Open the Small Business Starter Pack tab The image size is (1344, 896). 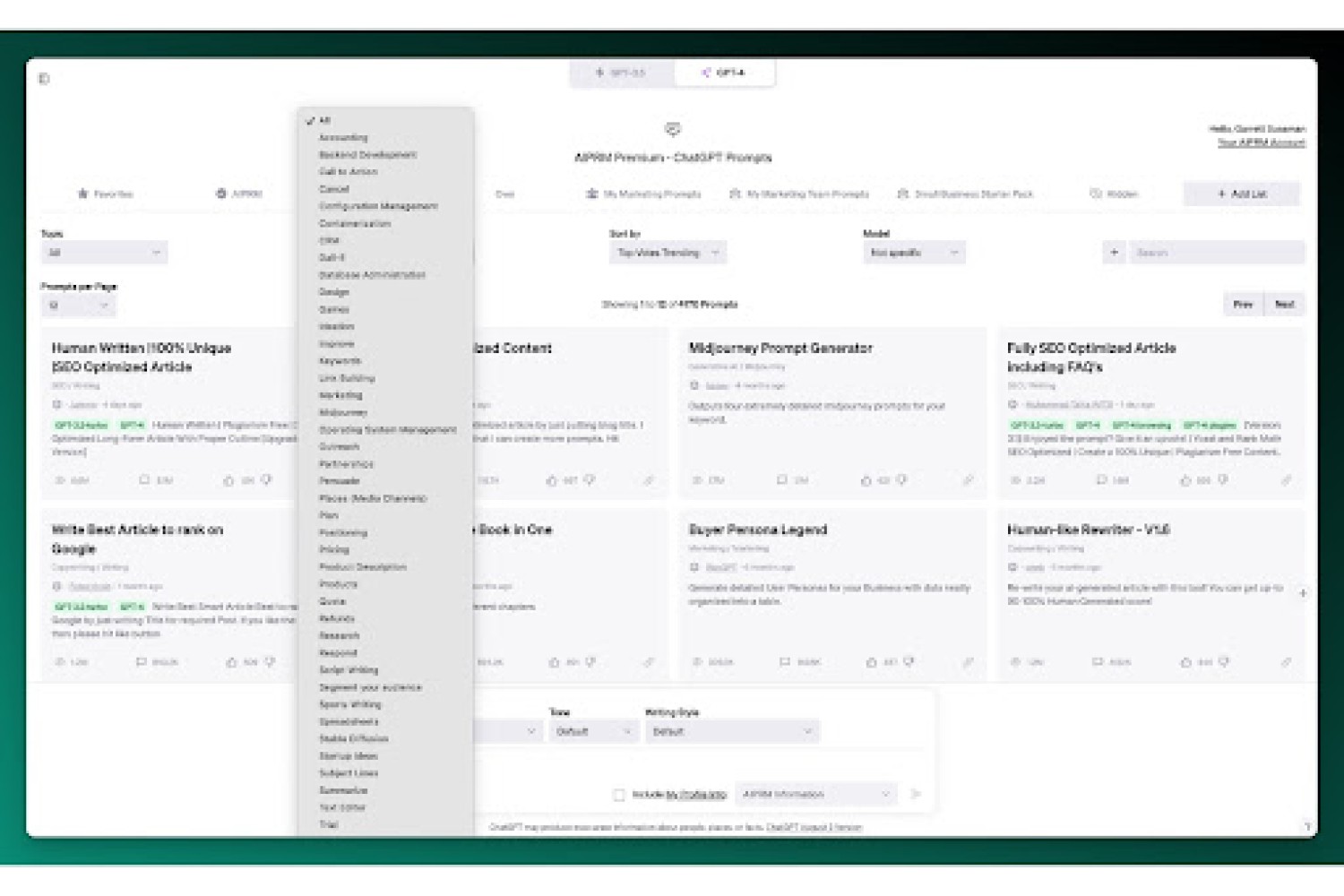[x=965, y=194]
